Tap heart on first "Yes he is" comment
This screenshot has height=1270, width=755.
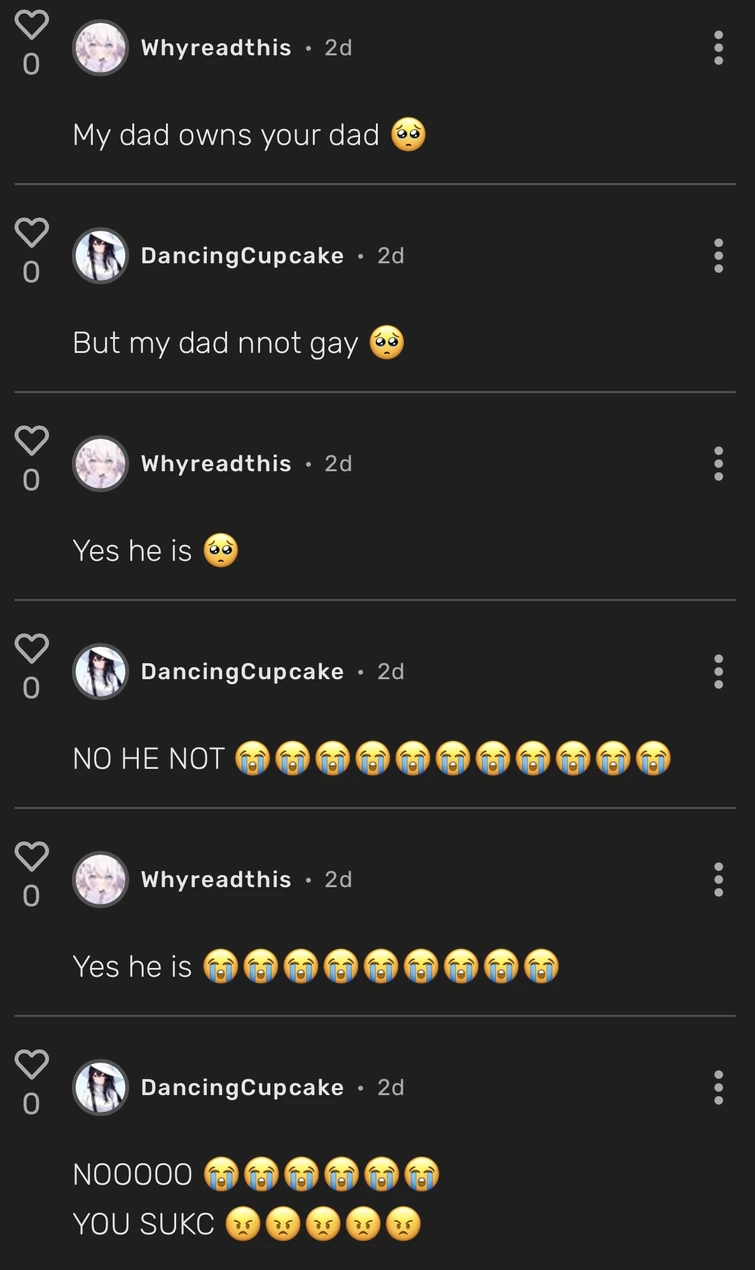tap(32, 440)
